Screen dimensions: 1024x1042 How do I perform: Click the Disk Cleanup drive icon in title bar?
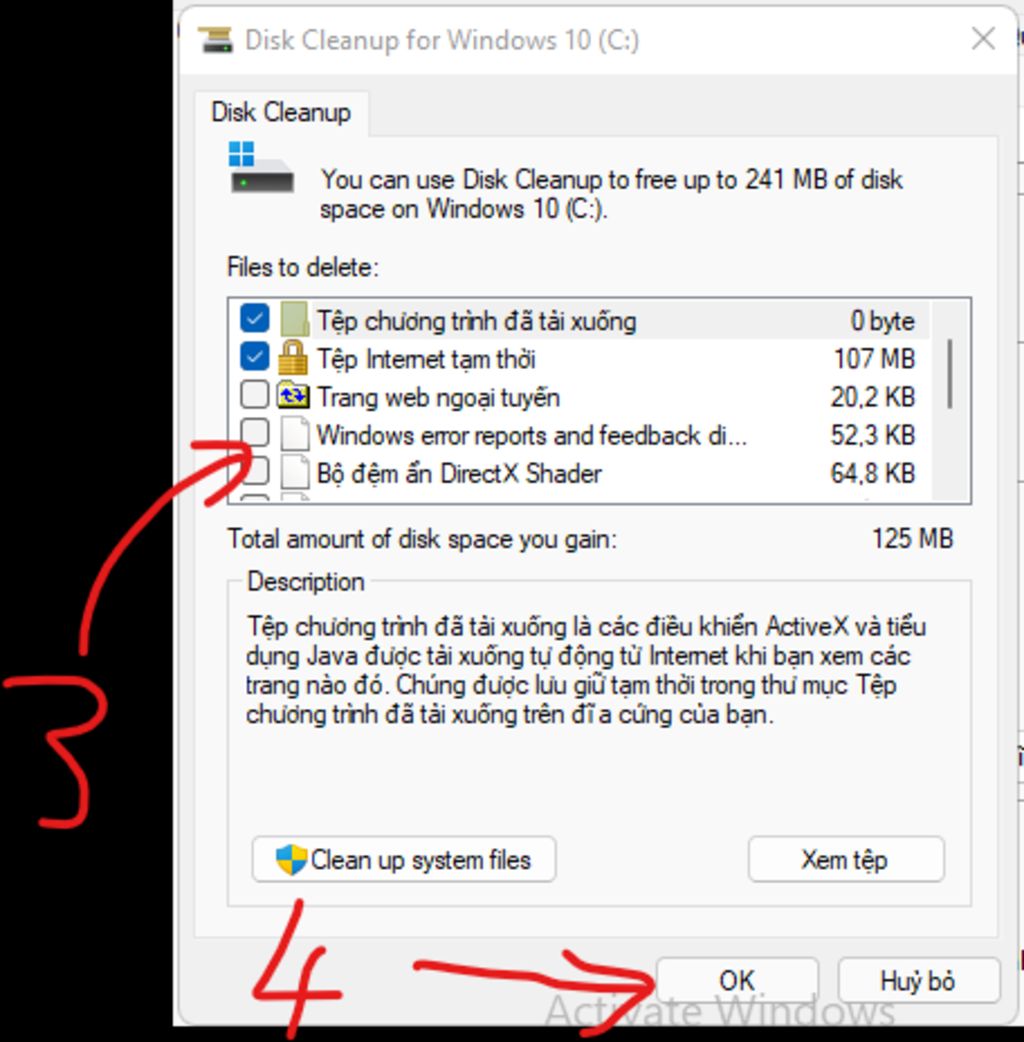pos(216,40)
